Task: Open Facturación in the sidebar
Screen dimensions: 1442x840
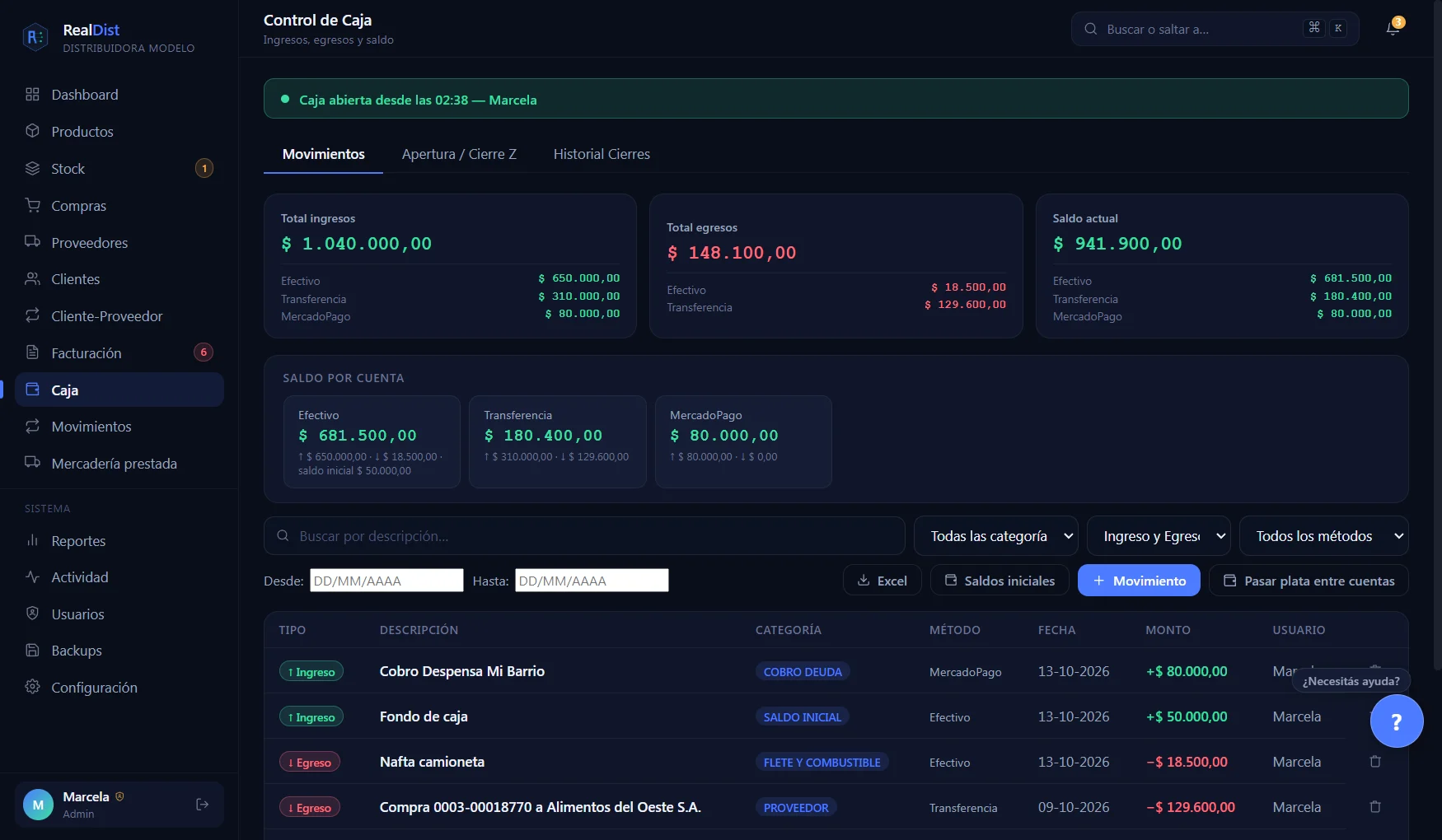Action: [119, 353]
